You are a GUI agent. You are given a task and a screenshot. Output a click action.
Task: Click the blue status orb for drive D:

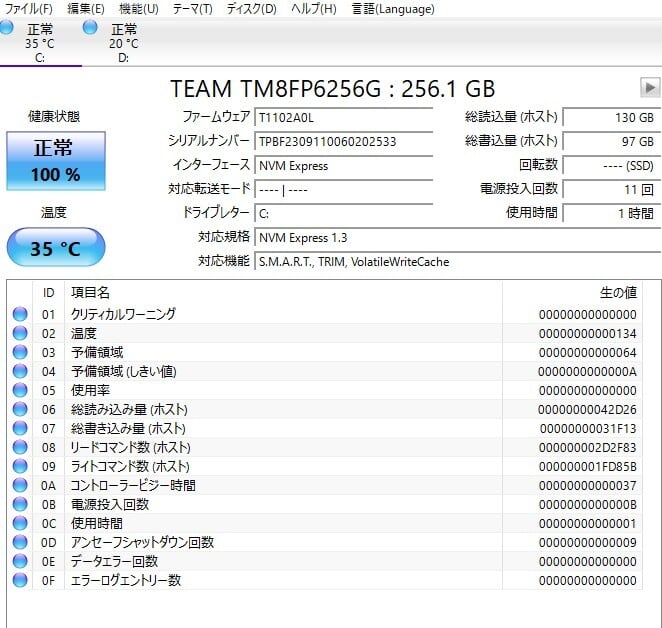tap(90, 28)
